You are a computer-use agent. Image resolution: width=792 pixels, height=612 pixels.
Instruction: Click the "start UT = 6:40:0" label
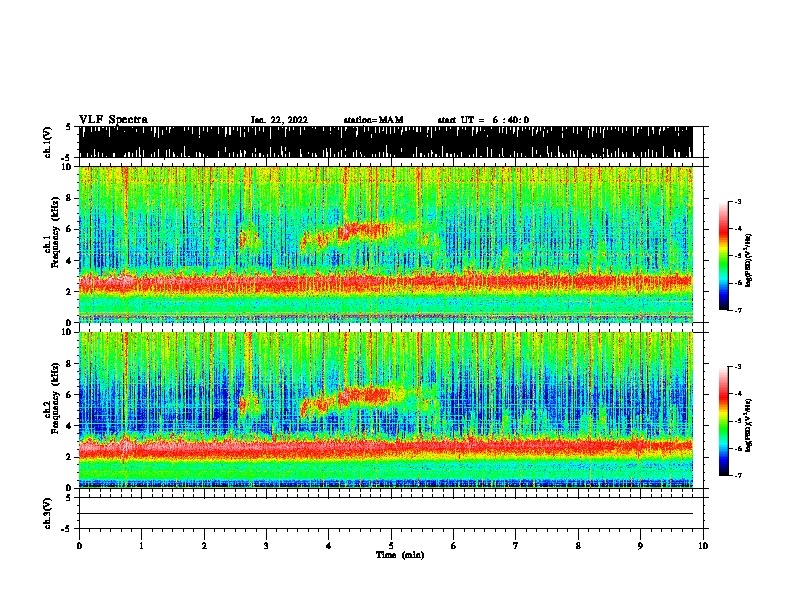(483, 120)
